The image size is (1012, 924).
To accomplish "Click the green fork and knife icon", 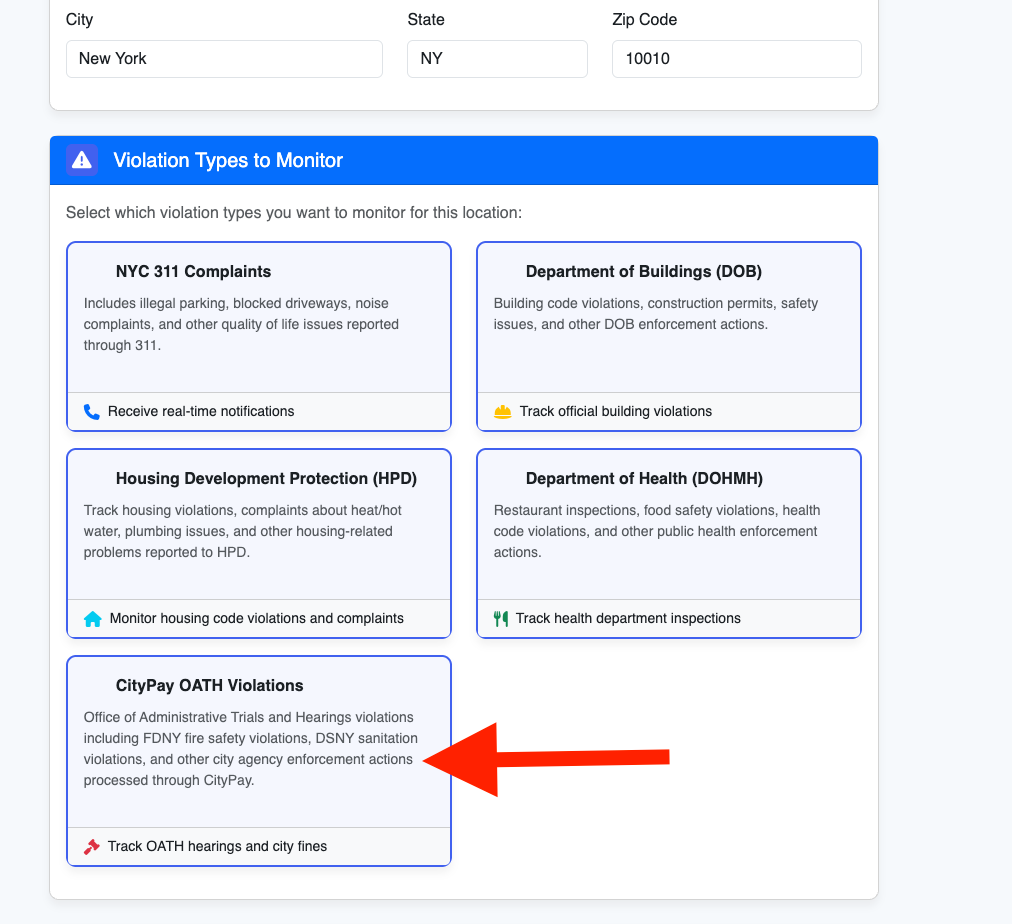I will click(x=501, y=618).
